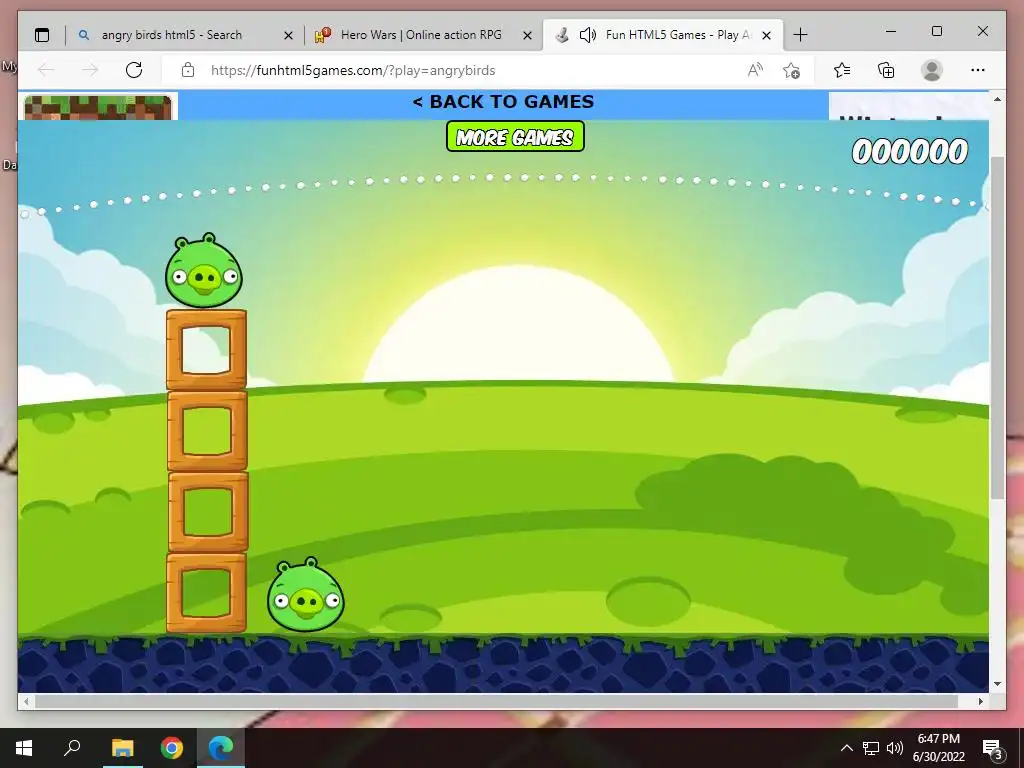Open the Windows Start menu

24,748
